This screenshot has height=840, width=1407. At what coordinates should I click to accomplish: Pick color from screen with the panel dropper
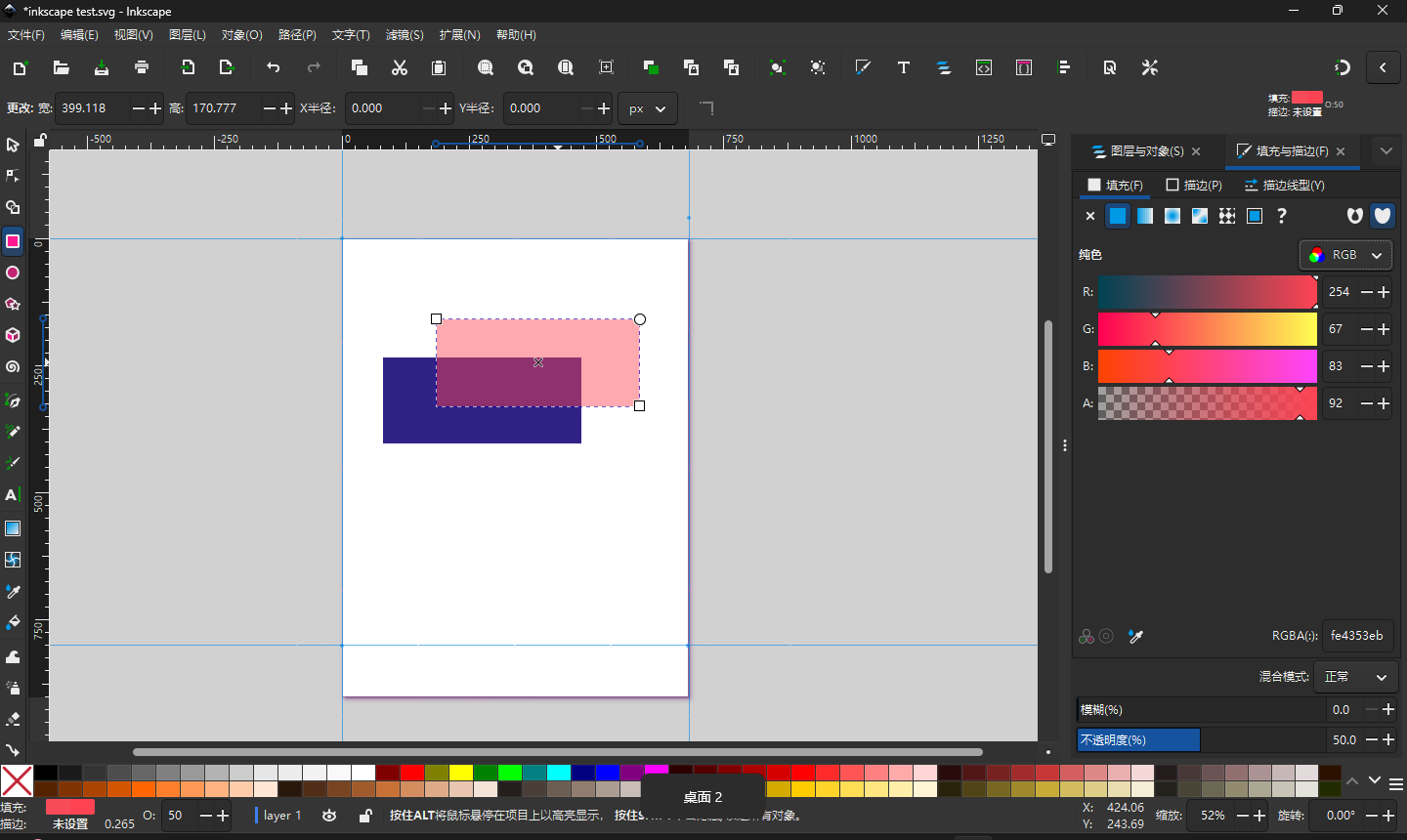pyautogui.click(x=1135, y=636)
